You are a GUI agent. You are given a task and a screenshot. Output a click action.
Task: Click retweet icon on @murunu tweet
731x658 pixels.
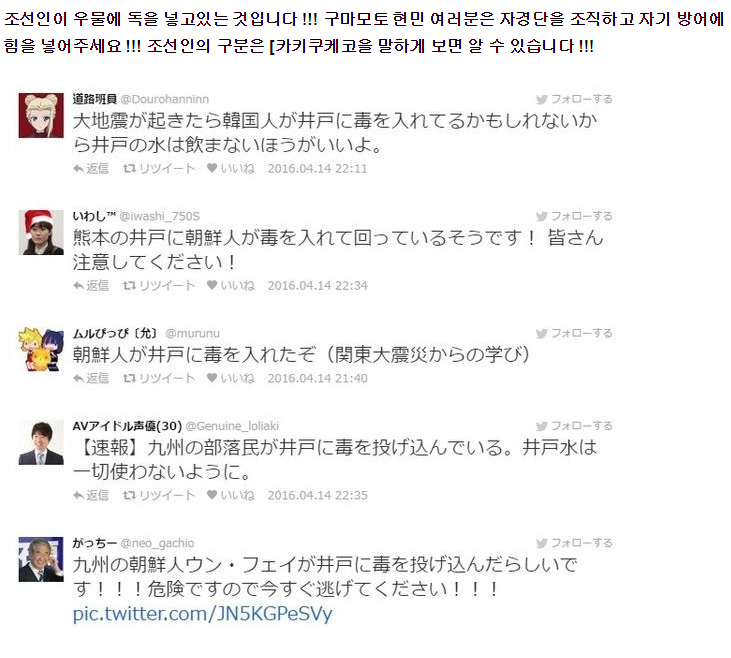click(x=129, y=378)
